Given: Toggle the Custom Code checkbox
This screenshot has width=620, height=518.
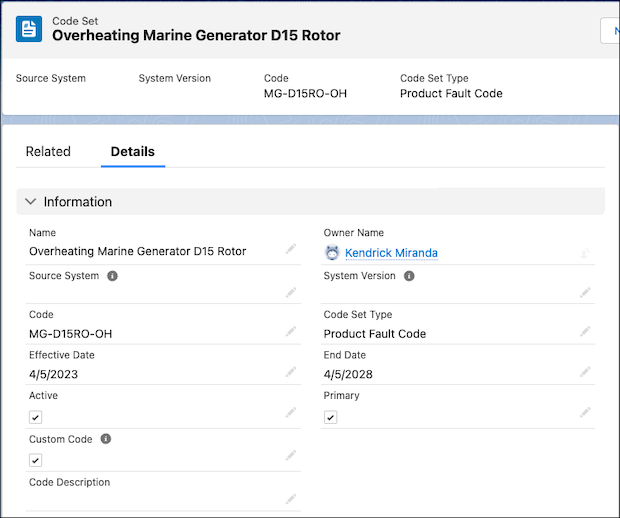Looking at the screenshot, I should click(36, 460).
